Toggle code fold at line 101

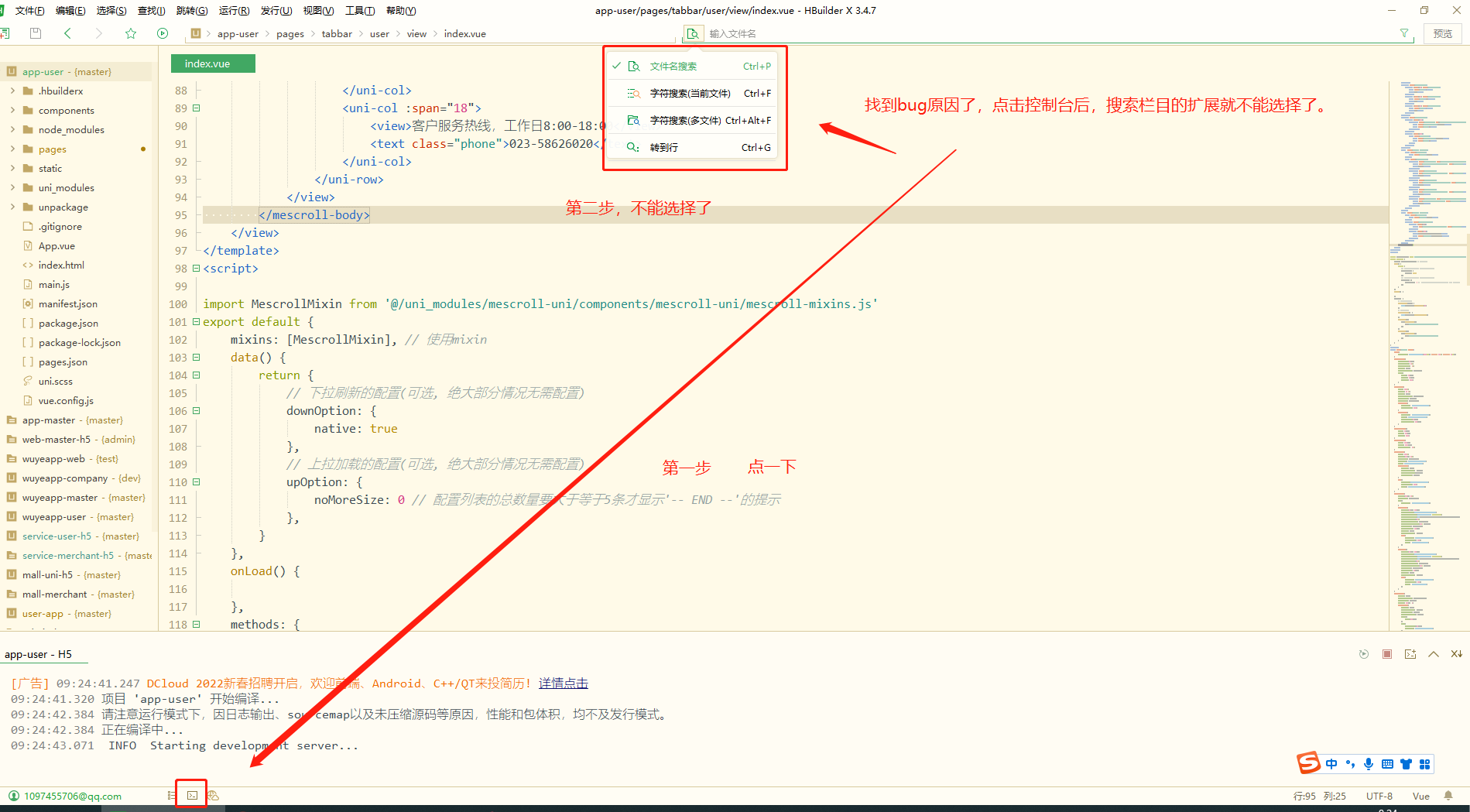pos(196,322)
